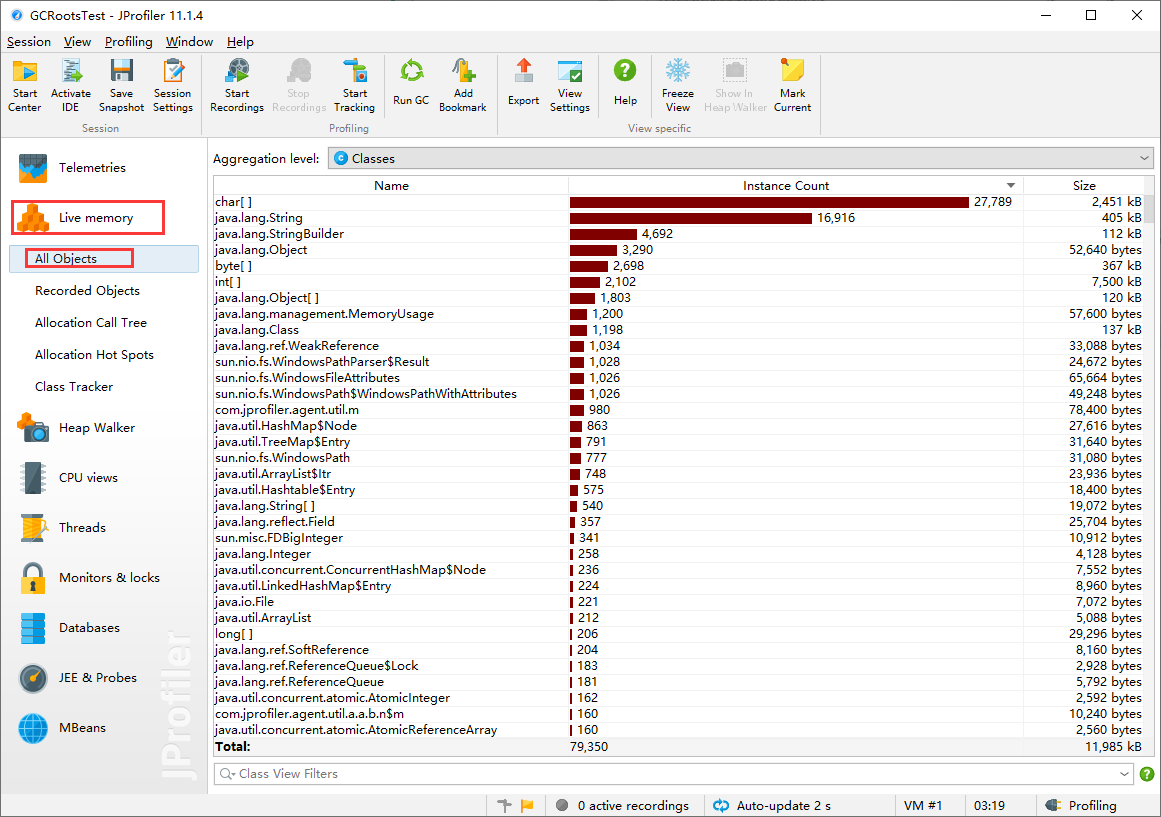Open the Monitors & locks sidebar section
The image size is (1161, 817).
tap(89, 578)
